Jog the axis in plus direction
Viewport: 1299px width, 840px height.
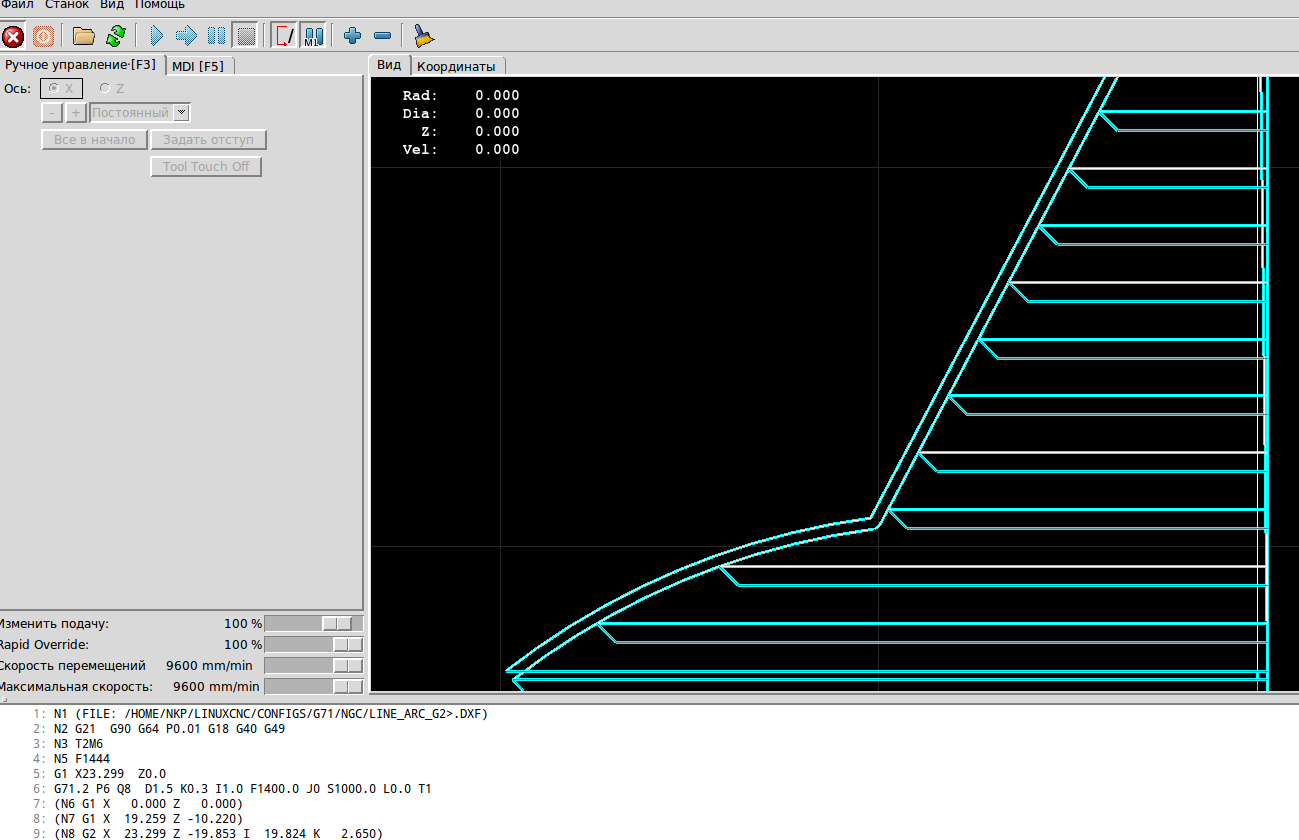coord(76,113)
